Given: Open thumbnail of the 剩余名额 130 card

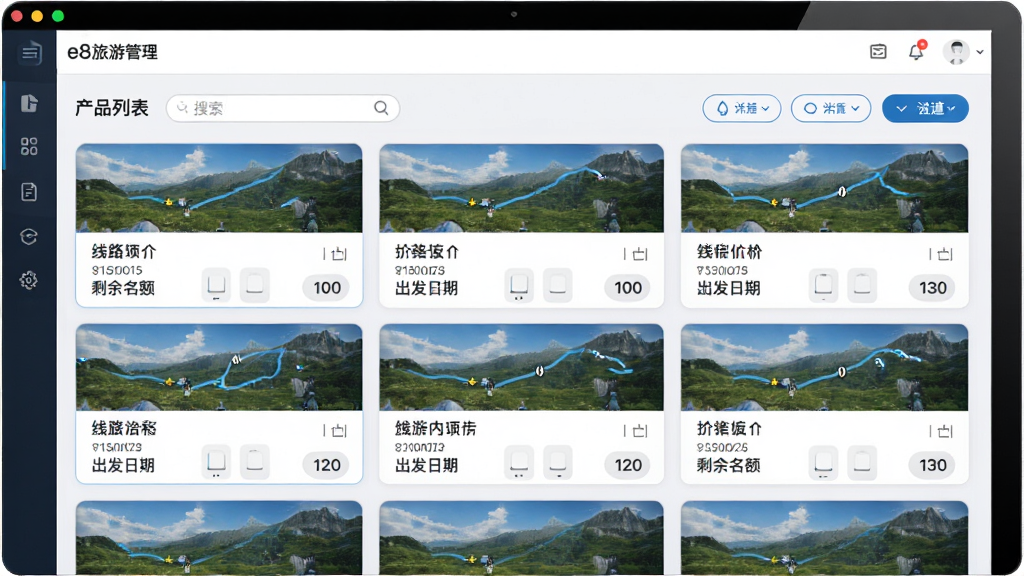Looking at the screenshot, I should (x=824, y=368).
